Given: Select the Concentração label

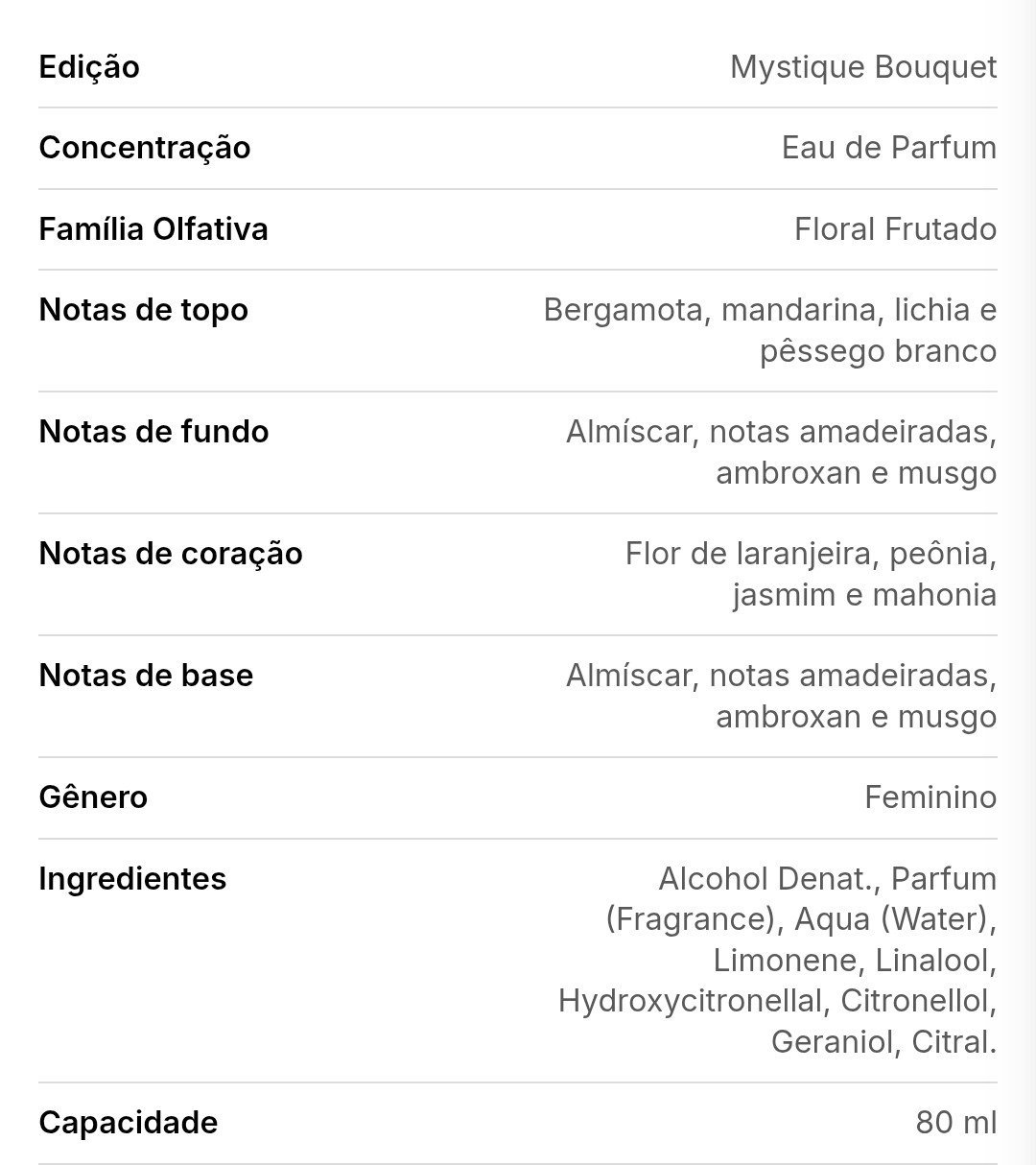Looking at the screenshot, I should 145,148.
